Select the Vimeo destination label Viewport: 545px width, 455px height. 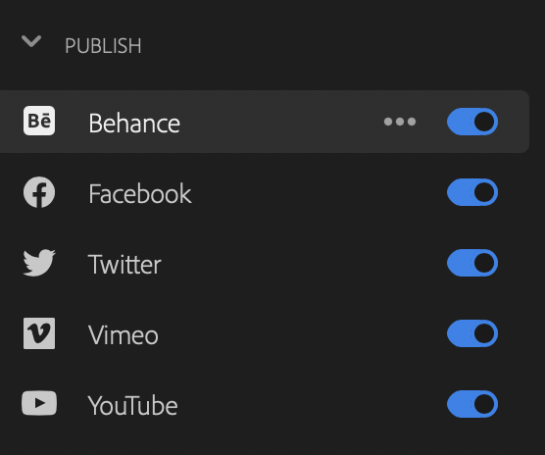pyautogui.click(x=123, y=335)
